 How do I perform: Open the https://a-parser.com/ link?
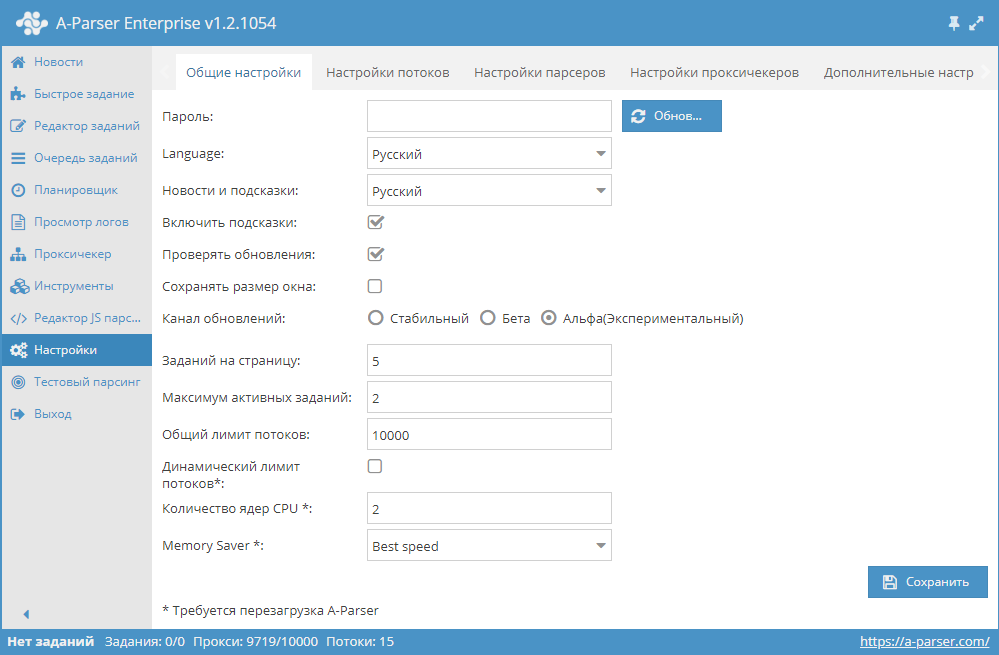tap(924, 642)
